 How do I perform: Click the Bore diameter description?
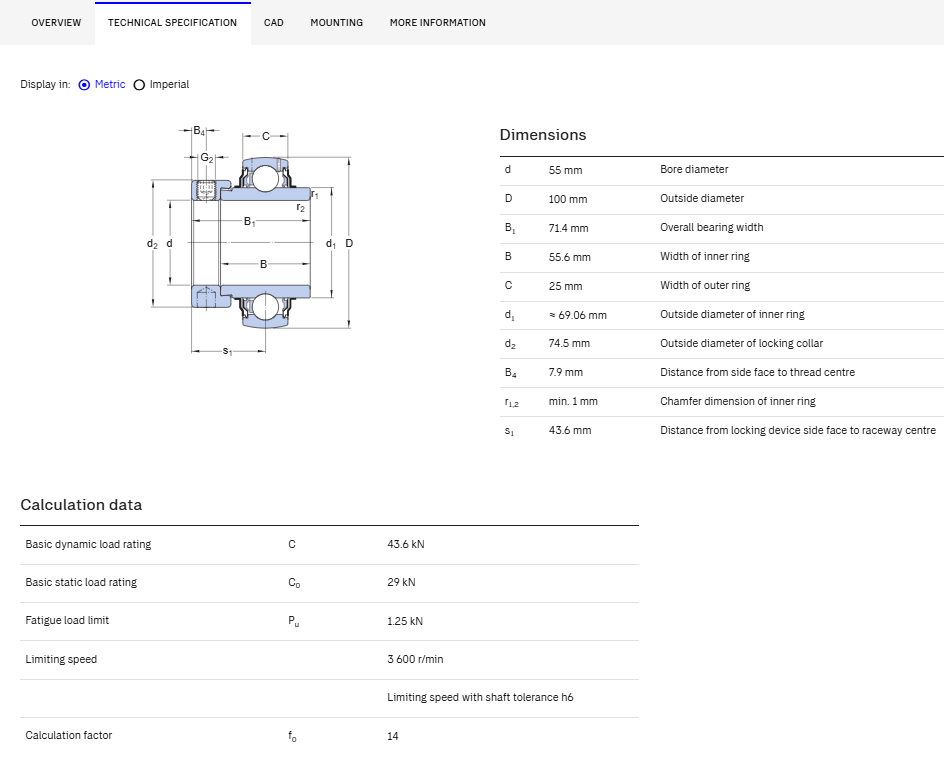click(x=694, y=169)
